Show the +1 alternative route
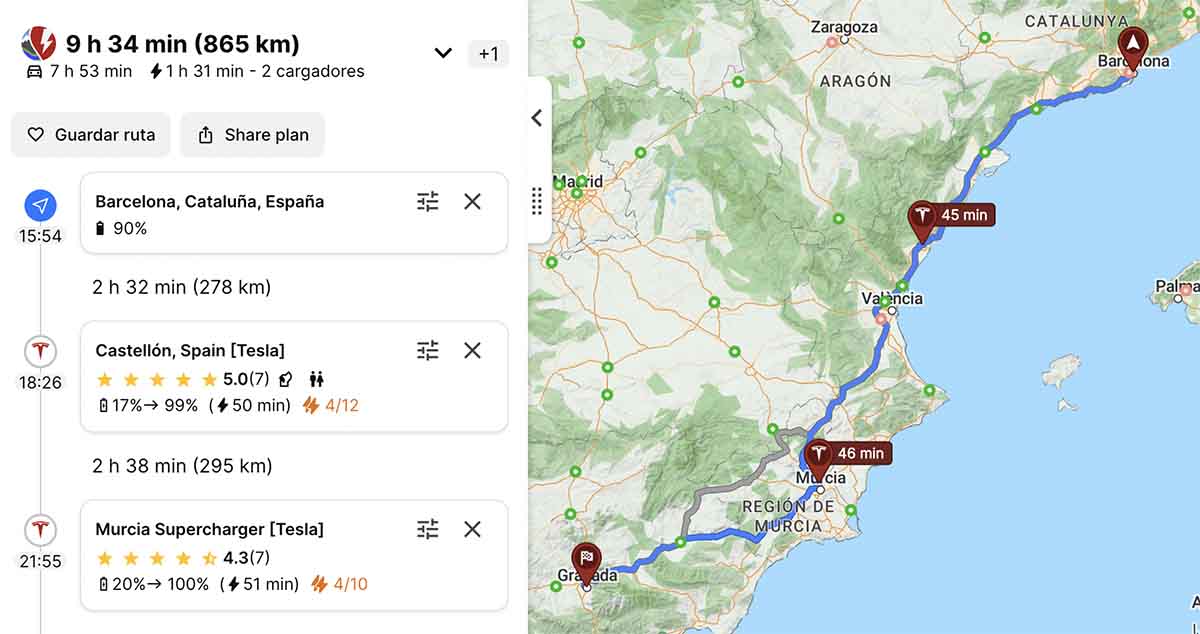Viewport: 1200px width, 634px height. click(x=488, y=54)
